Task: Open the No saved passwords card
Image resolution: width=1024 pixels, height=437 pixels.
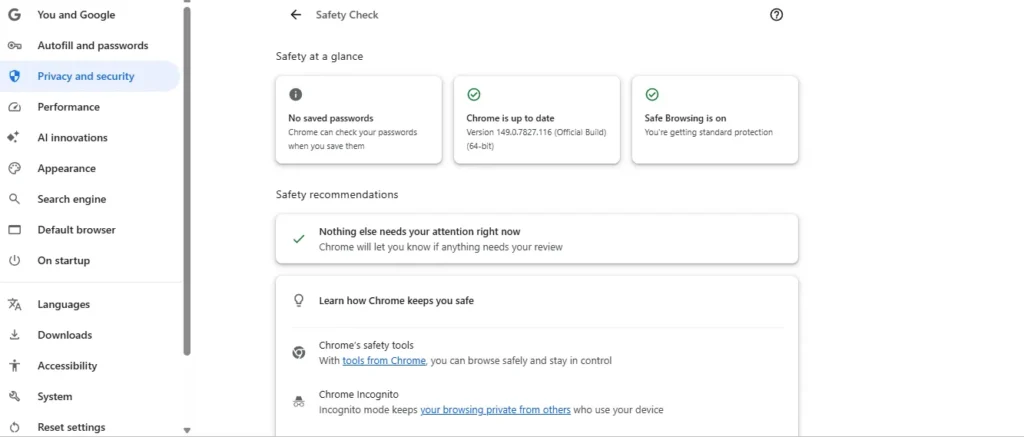Action: click(x=359, y=120)
